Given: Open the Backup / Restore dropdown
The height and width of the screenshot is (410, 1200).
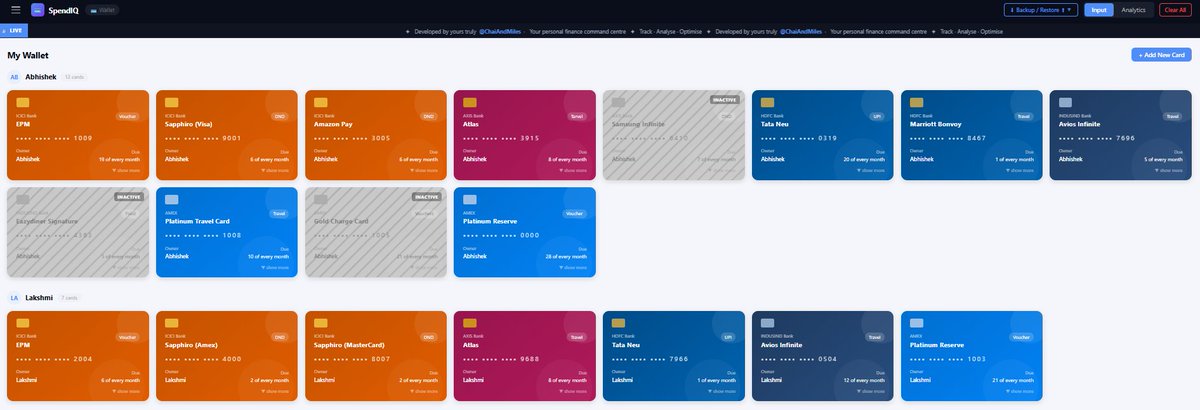Looking at the screenshot, I should (x=1041, y=10).
